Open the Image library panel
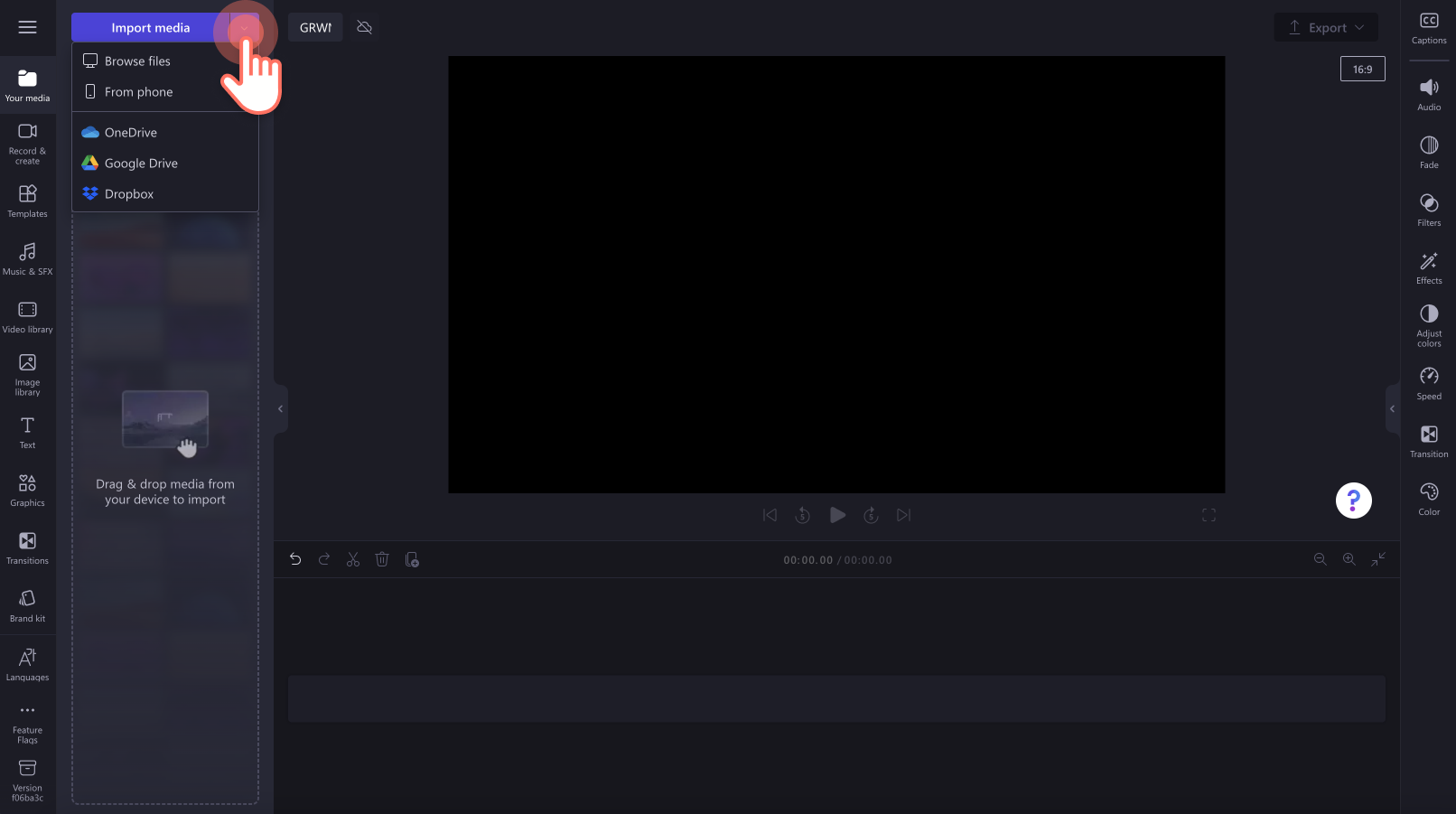 [27, 375]
